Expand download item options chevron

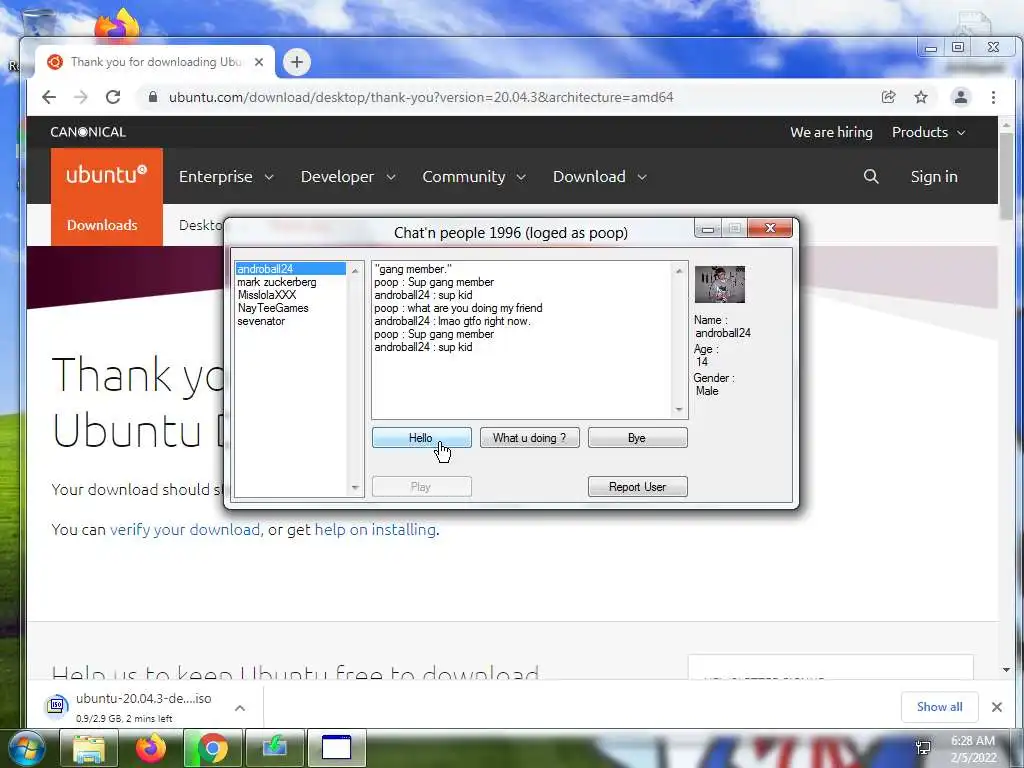coord(240,707)
